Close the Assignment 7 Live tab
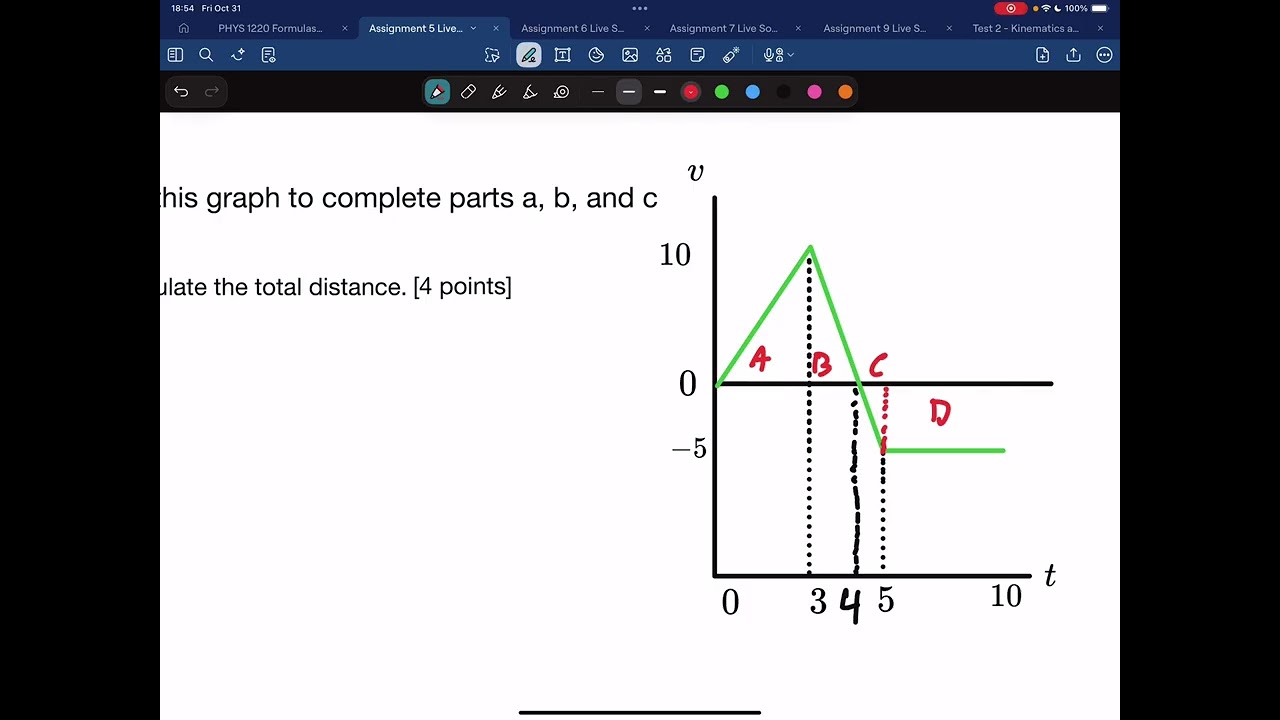 click(x=798, y=28)
